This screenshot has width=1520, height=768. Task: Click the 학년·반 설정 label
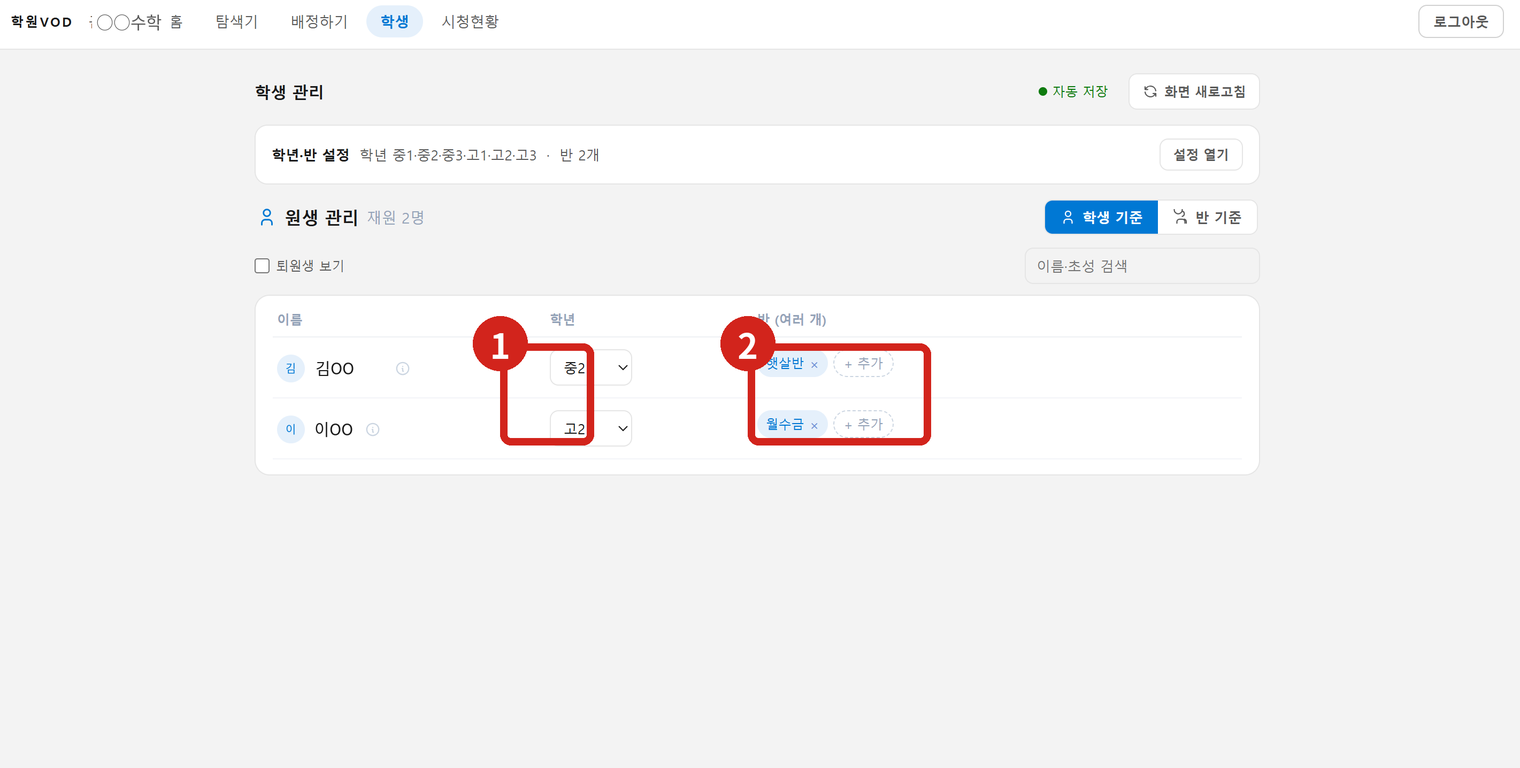310,155
